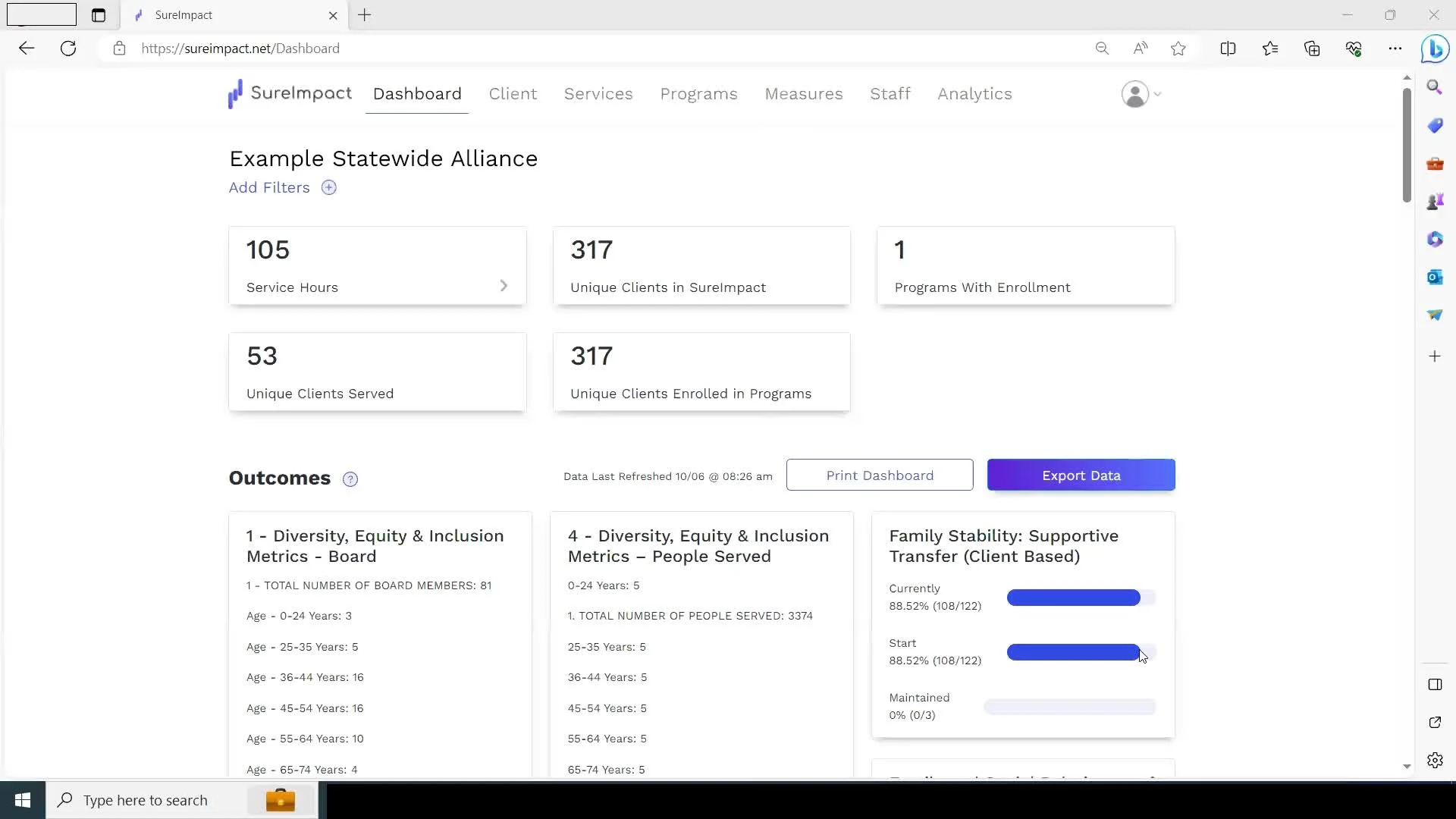The height and width of the screenshot is (819, 1456).
Task: Open Unique Clients Enrolled in Programs card
Action: point(701,372)
